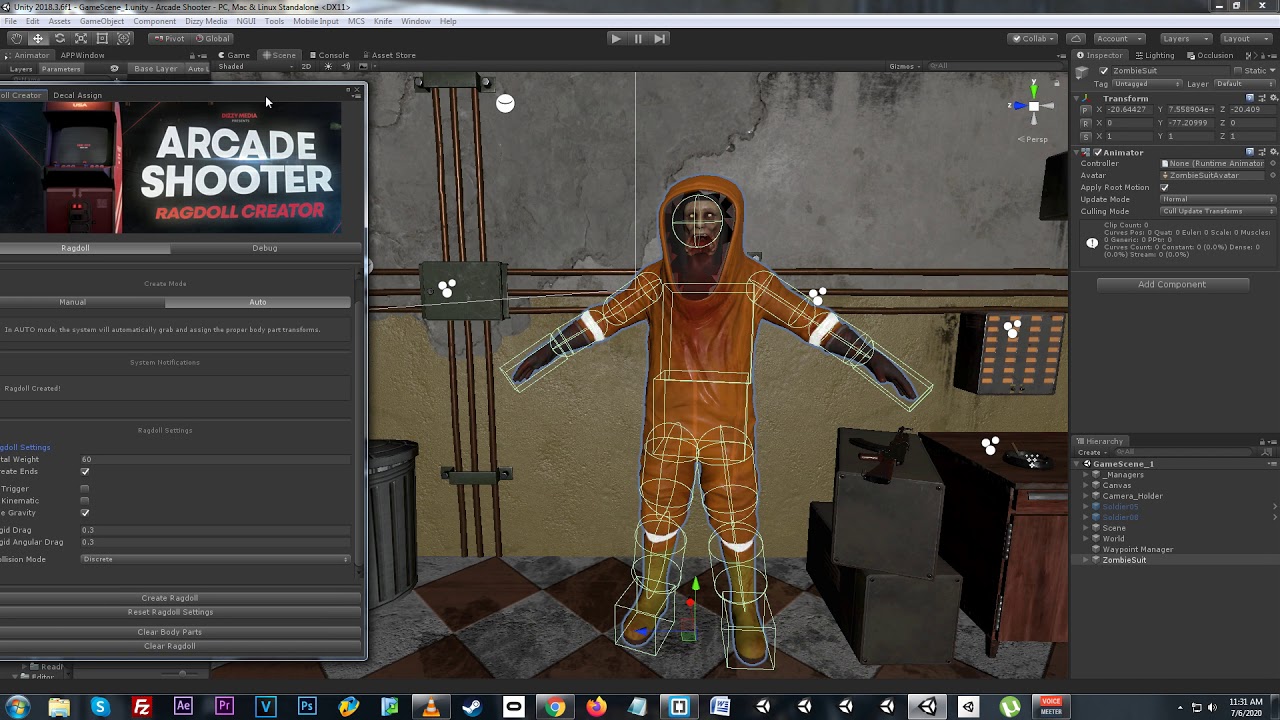The image size is (1280, 720).
Task: Toggle 2D view in Scene
Action: click(306, 67)
